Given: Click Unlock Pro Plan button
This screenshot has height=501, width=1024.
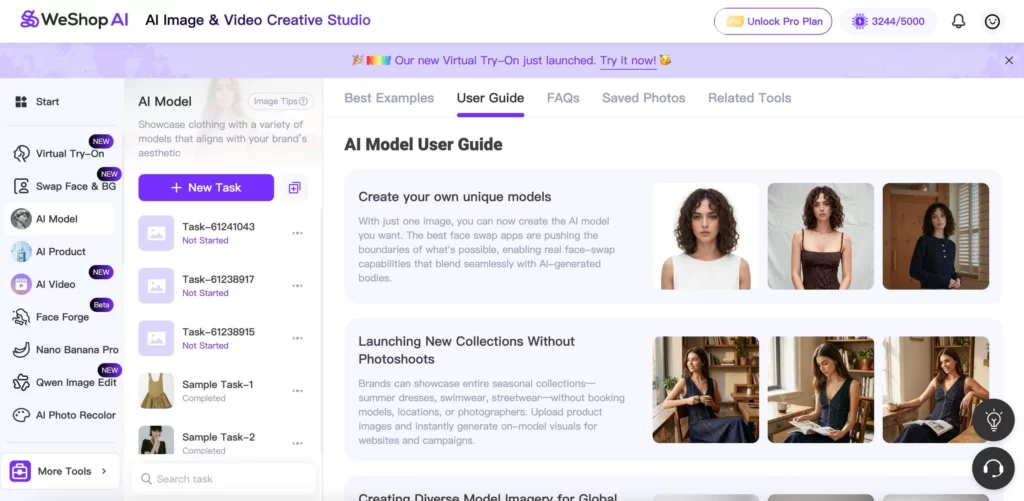Looking at the screenshot, I should (x=773, y=22).
